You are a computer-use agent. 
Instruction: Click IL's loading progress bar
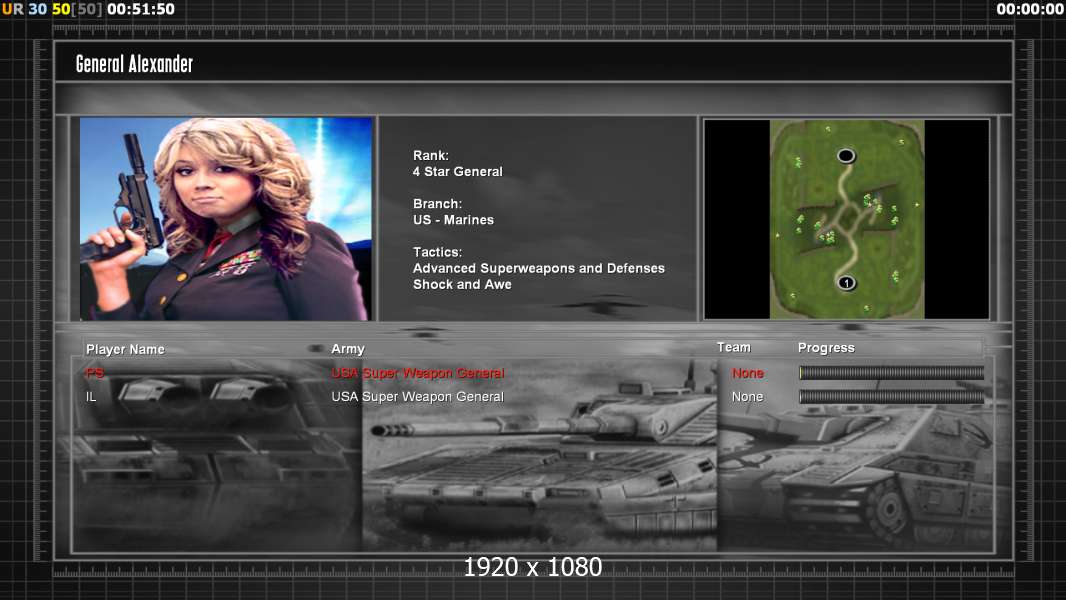click(x=891, y=397)
